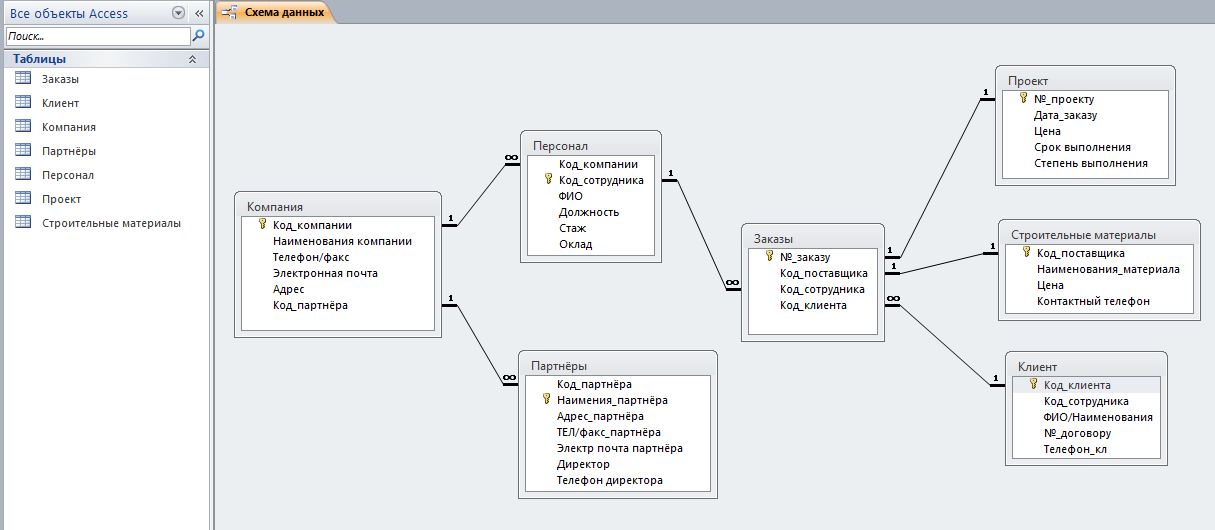
Task: Click the key icon beside Код_компании in Компания
Action: tap(262, 225)
